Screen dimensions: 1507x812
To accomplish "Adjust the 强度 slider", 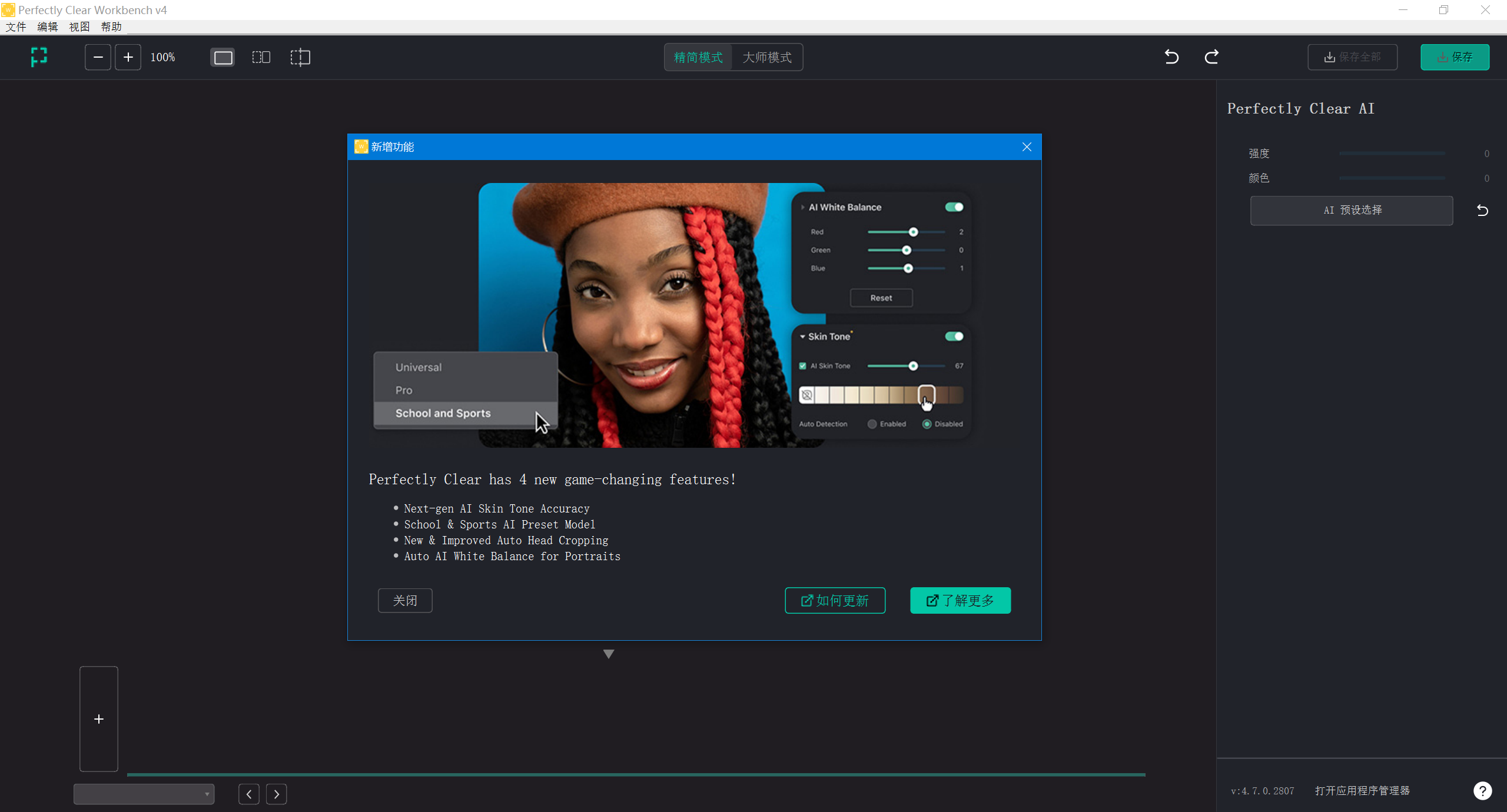I will (1392, 154).
